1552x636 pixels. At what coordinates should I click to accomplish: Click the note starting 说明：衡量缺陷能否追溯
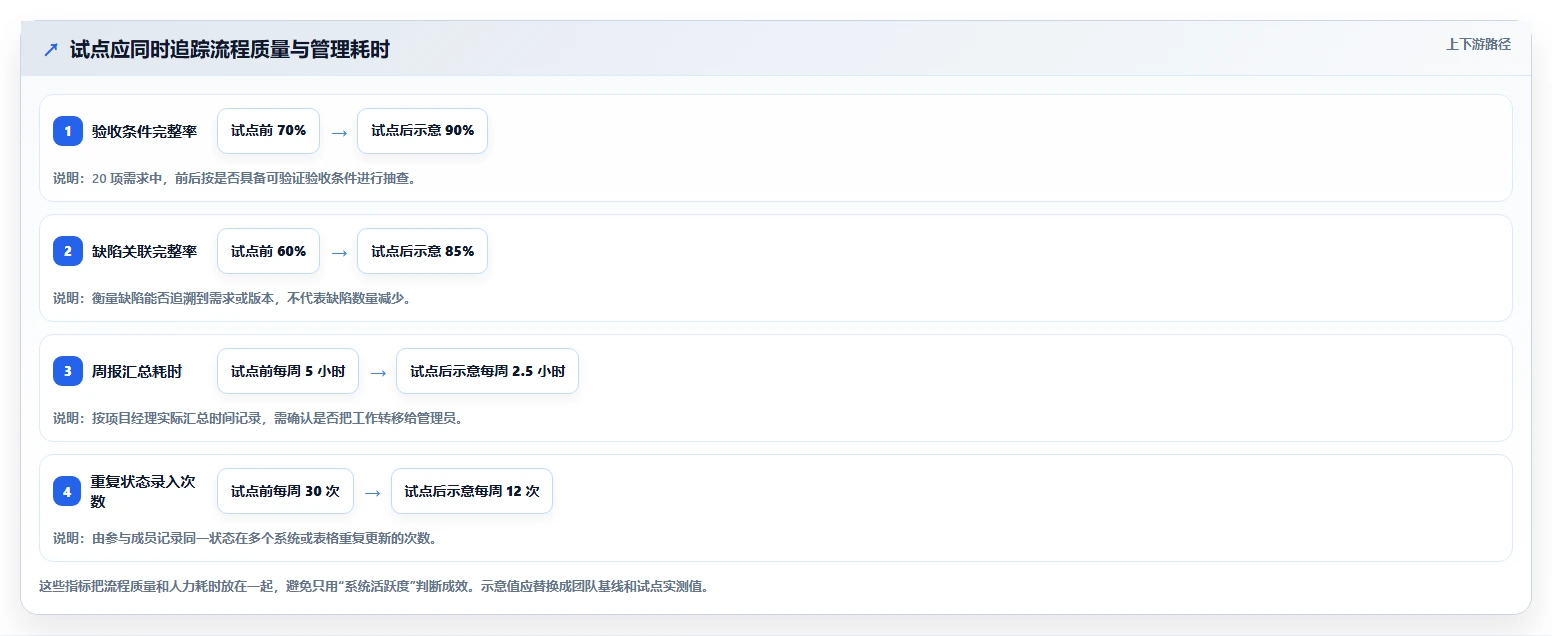[232, 298]
